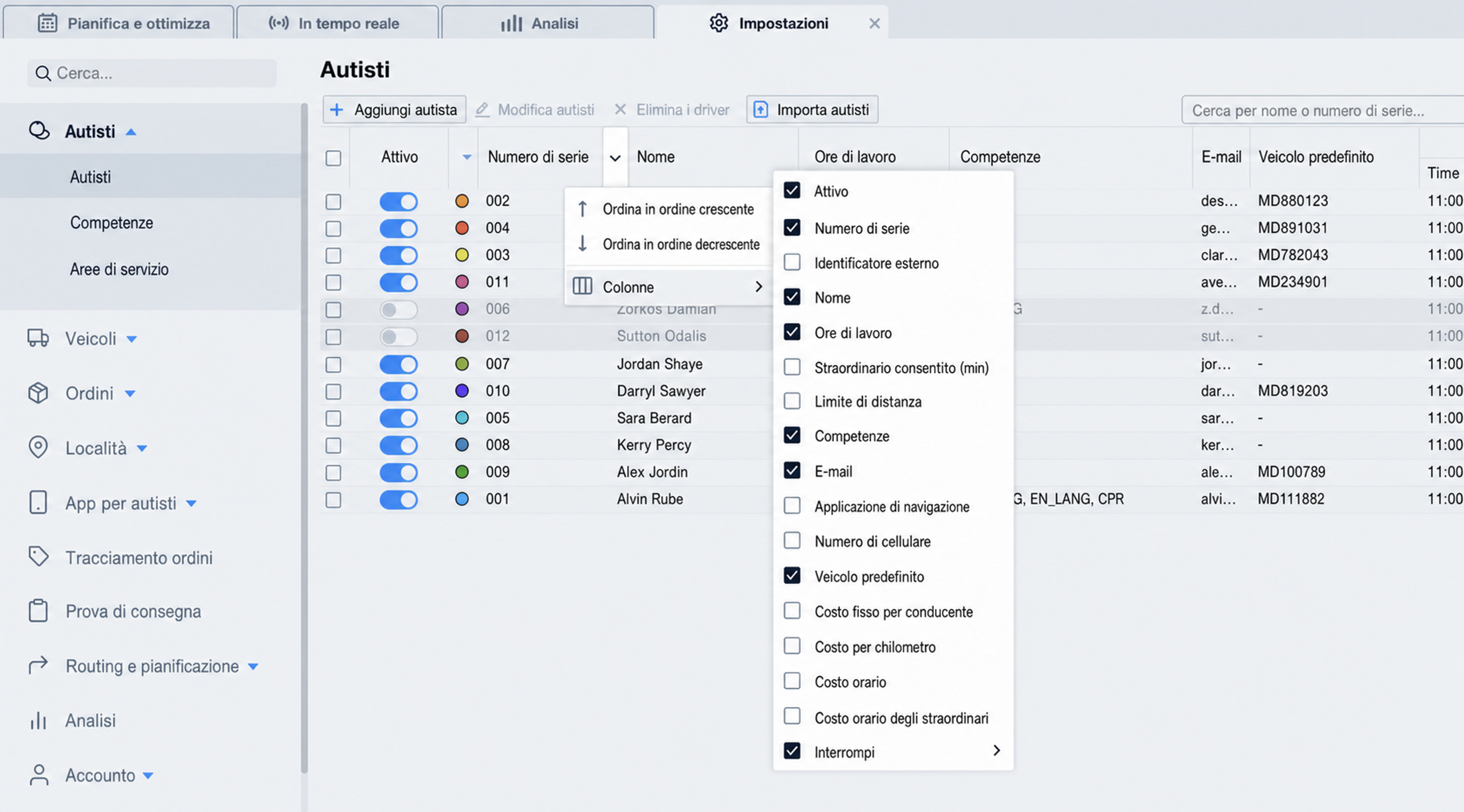Click Aggiungi autista button

pyautogui.click(x=394, y=109)
